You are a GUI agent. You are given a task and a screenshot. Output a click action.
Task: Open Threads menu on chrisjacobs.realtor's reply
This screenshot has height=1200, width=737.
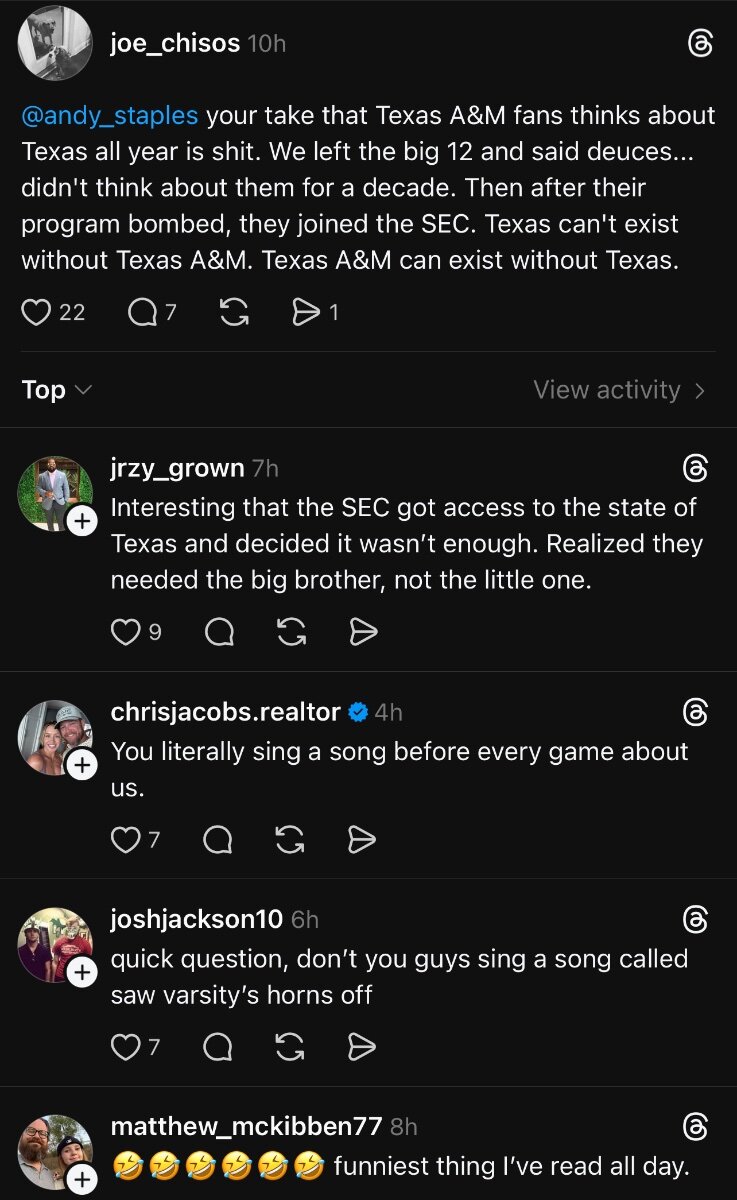click(695, 712)
